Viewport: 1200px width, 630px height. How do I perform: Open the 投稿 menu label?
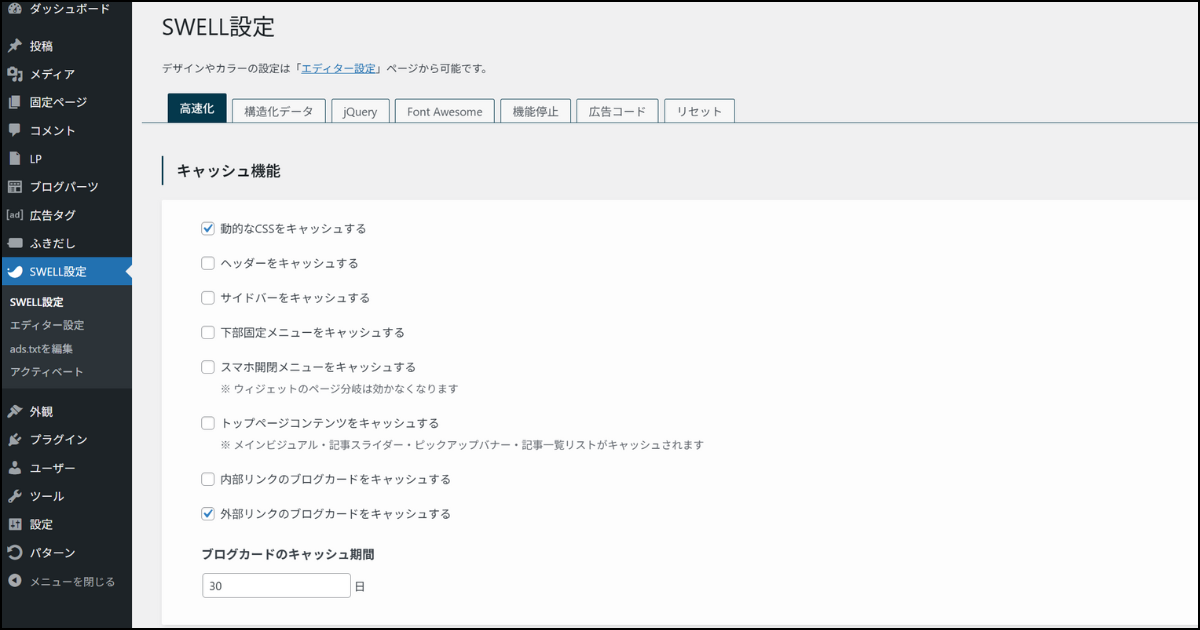41,46
